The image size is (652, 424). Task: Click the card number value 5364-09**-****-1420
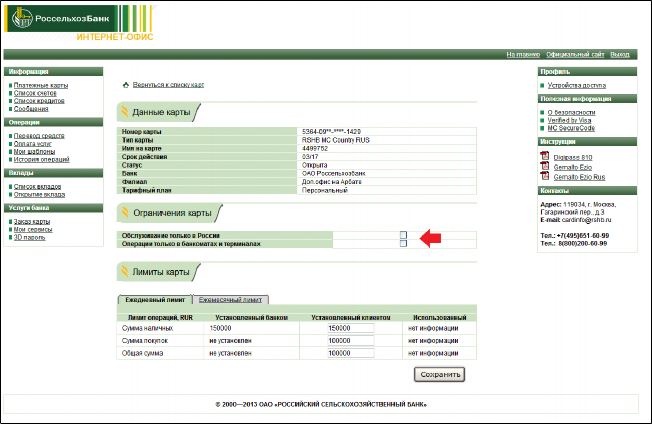click(x=331, y=131)
